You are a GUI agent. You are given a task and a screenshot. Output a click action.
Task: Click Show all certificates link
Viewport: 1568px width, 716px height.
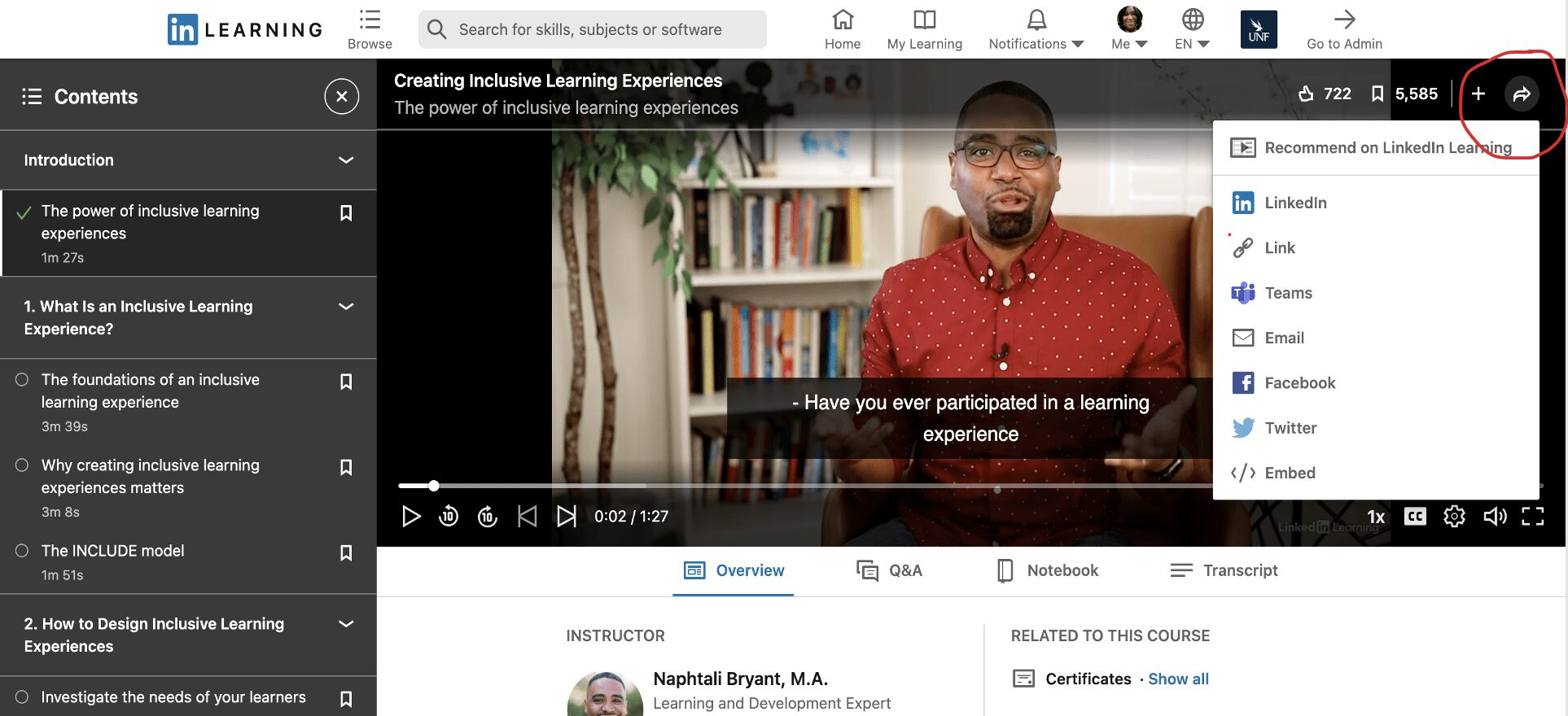(1178, 679)
